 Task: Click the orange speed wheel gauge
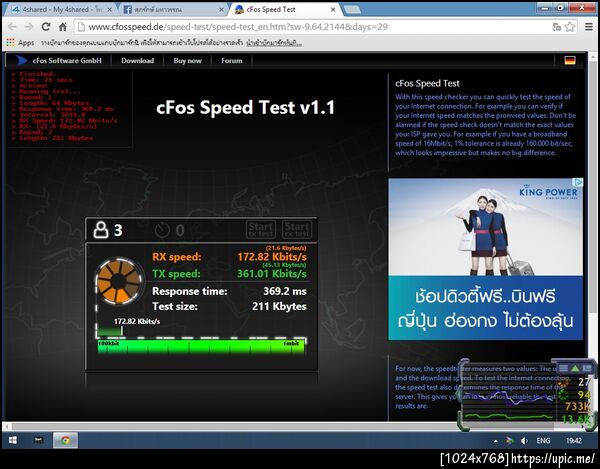pyautogui.click(x=118, y=281)
